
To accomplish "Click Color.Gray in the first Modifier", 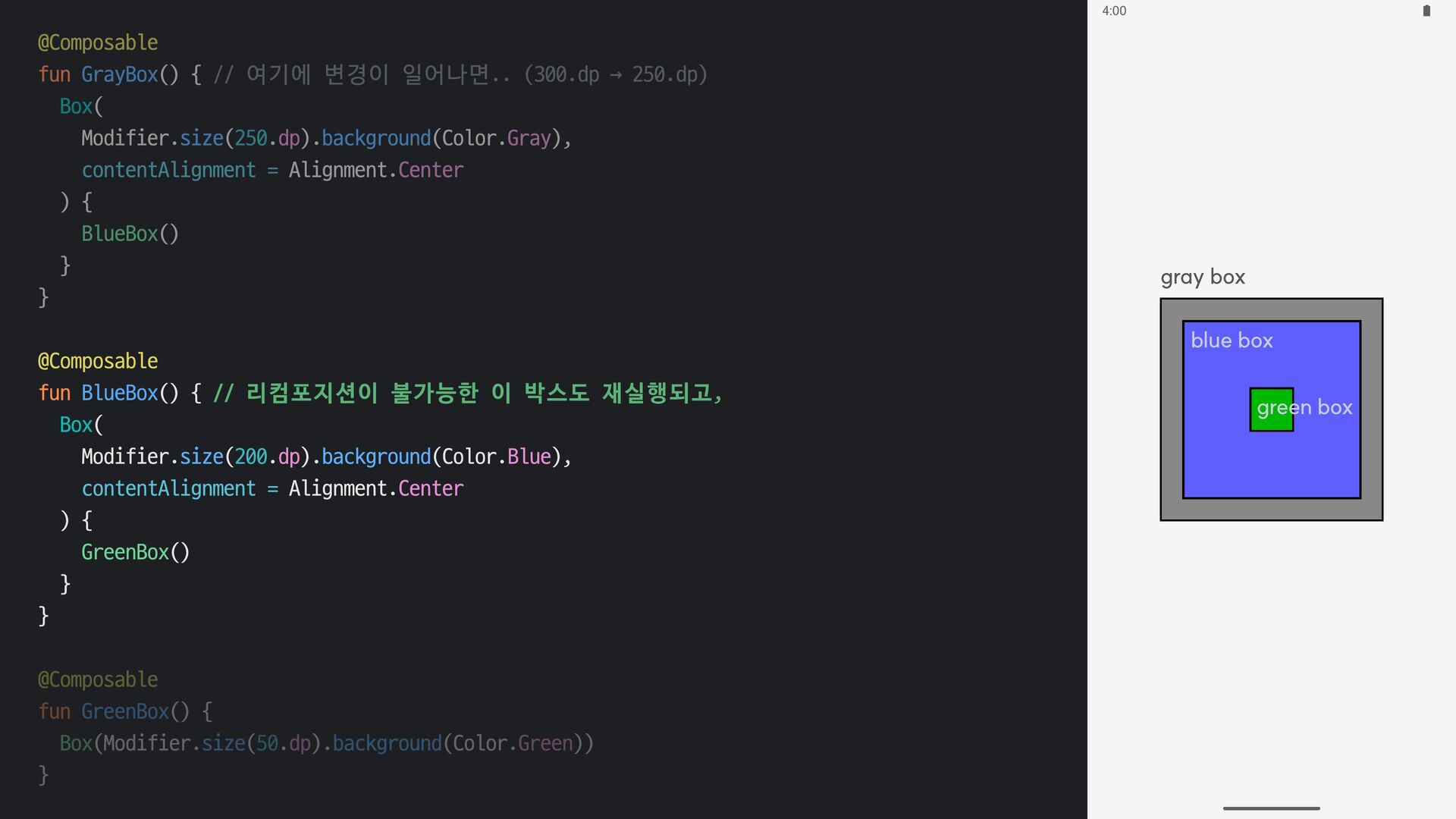I will [x=496, y=138].
